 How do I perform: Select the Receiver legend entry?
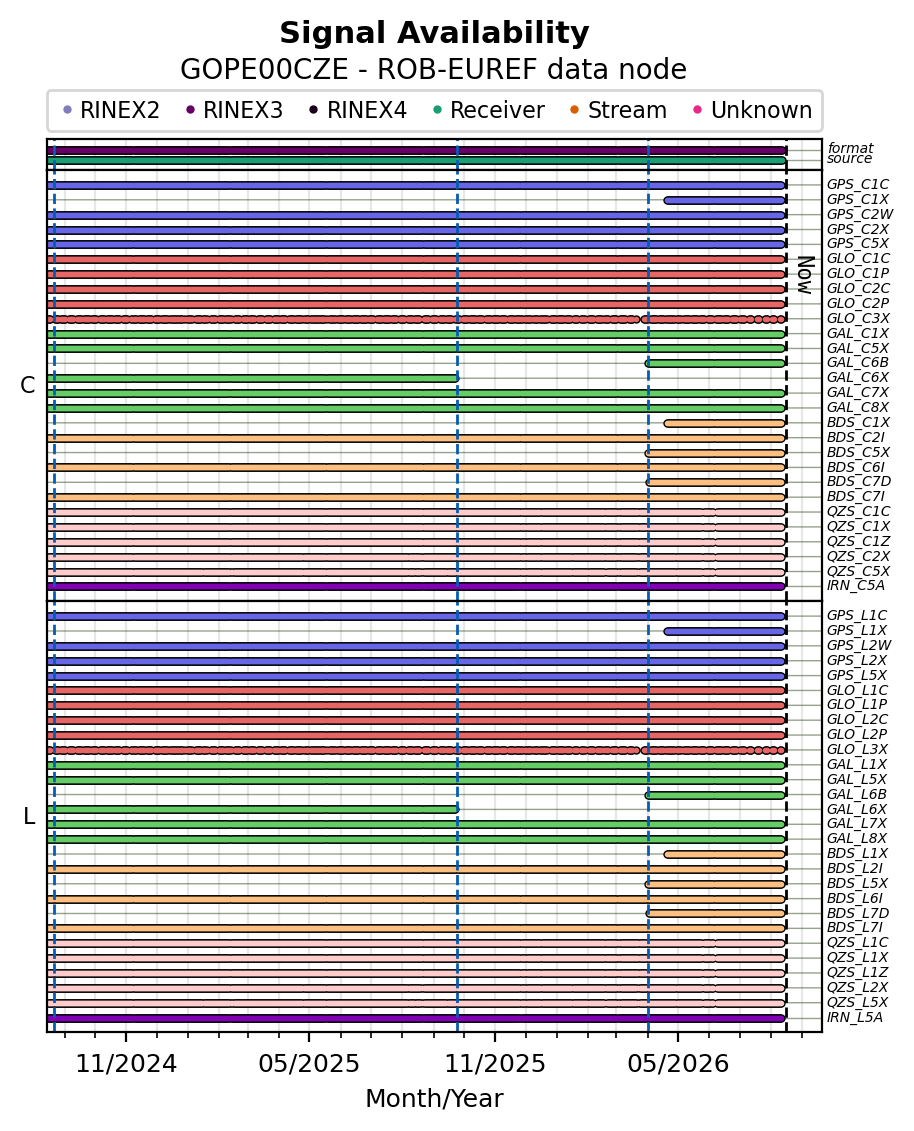488,110
